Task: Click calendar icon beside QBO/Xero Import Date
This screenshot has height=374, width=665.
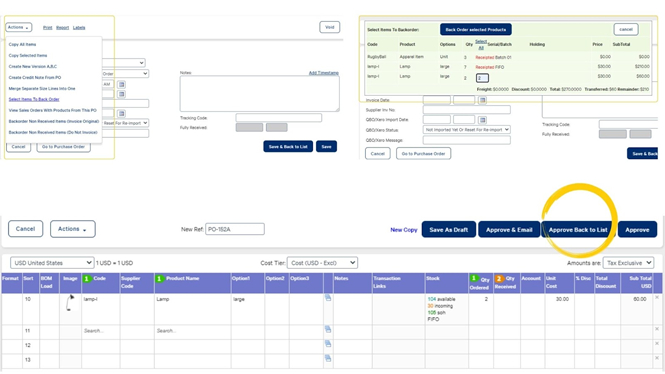Action: [x=482, y=120]
